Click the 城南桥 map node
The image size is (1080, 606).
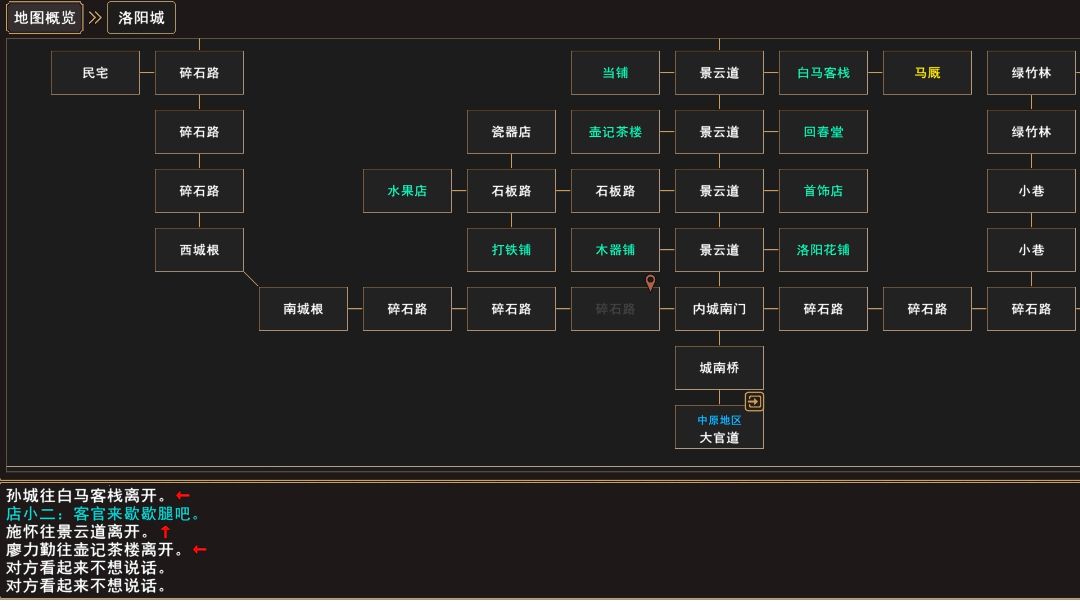[x=719, y=367]
